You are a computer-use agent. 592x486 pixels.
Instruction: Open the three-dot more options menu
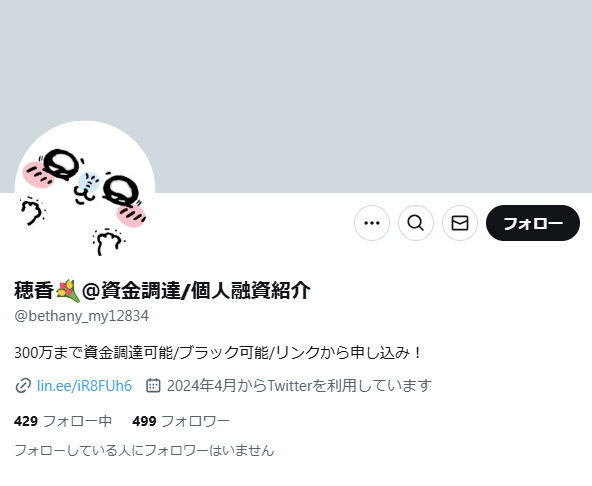pos(372,223)
